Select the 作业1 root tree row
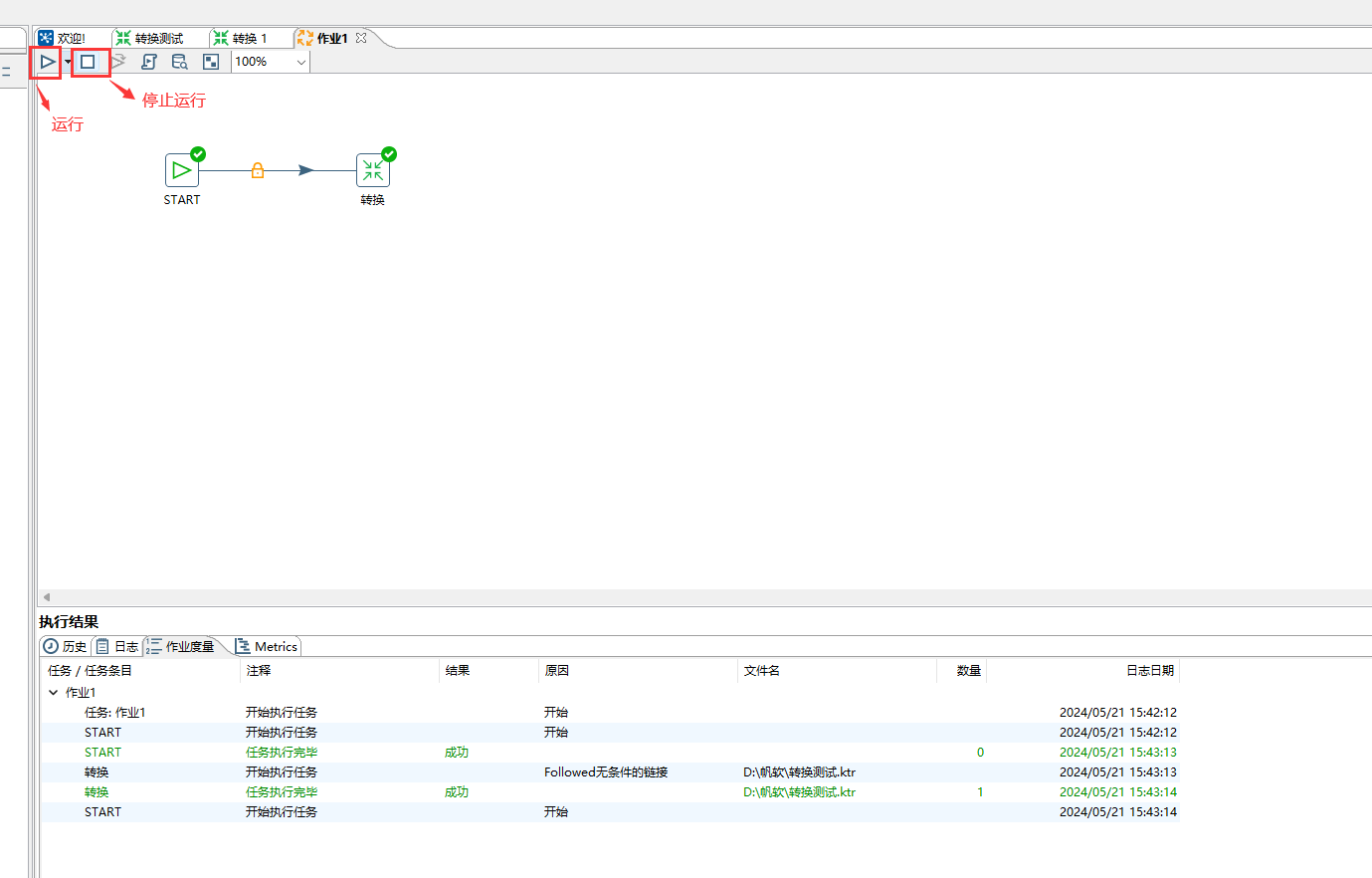 609,692
